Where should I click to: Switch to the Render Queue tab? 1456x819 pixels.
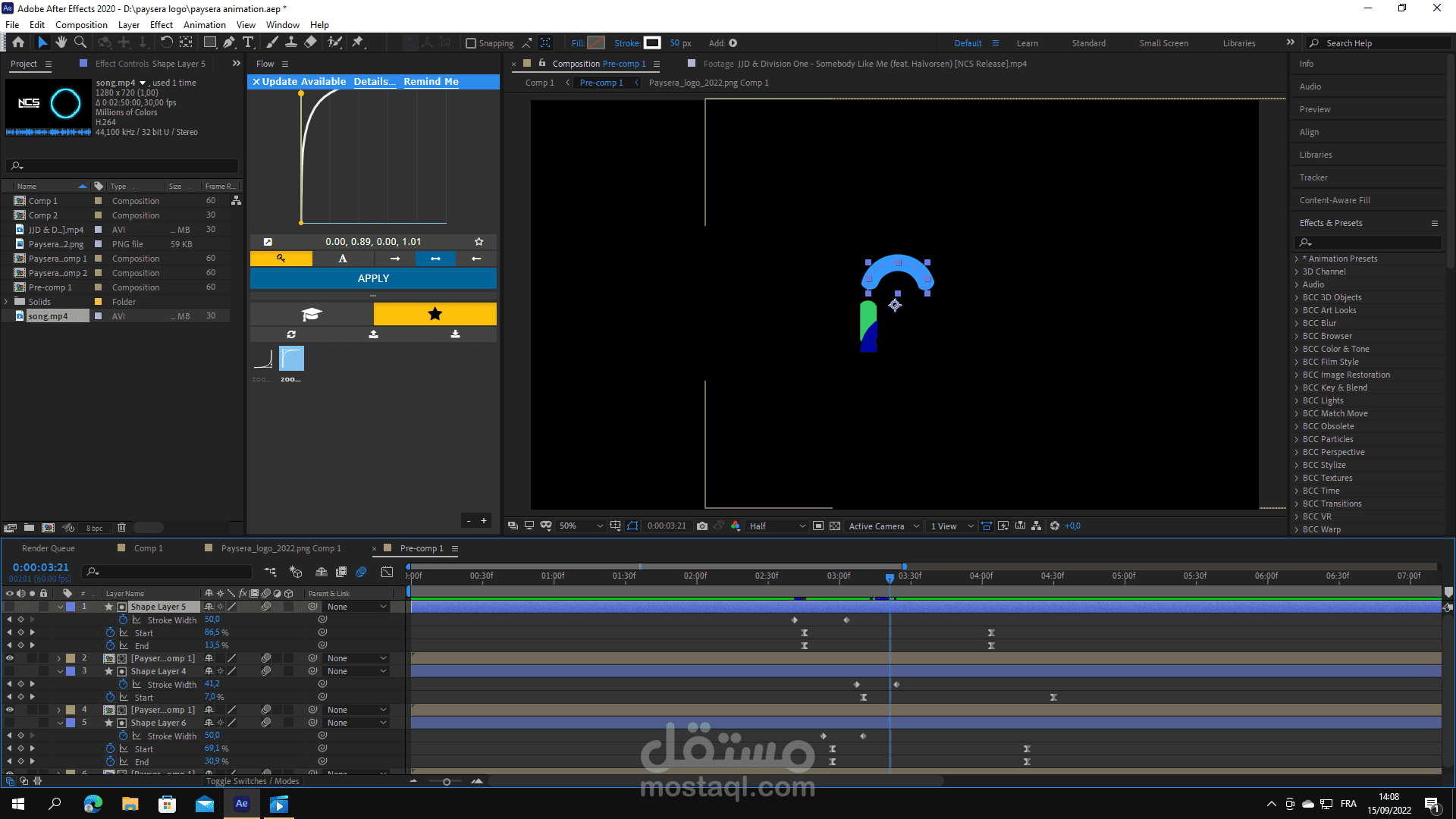[x=48, y=548]
